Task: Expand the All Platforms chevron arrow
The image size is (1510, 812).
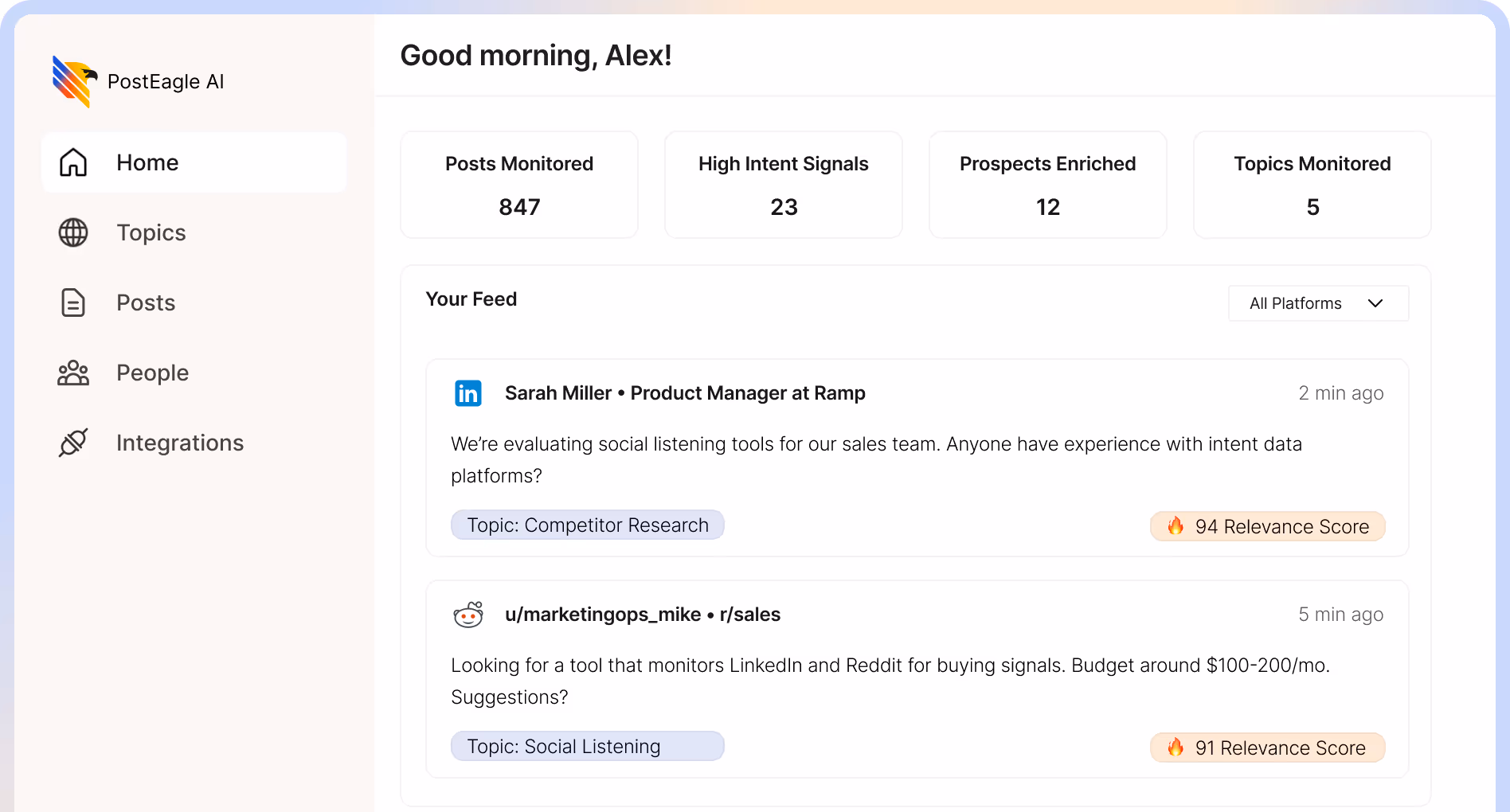Action: point(1375,303)
